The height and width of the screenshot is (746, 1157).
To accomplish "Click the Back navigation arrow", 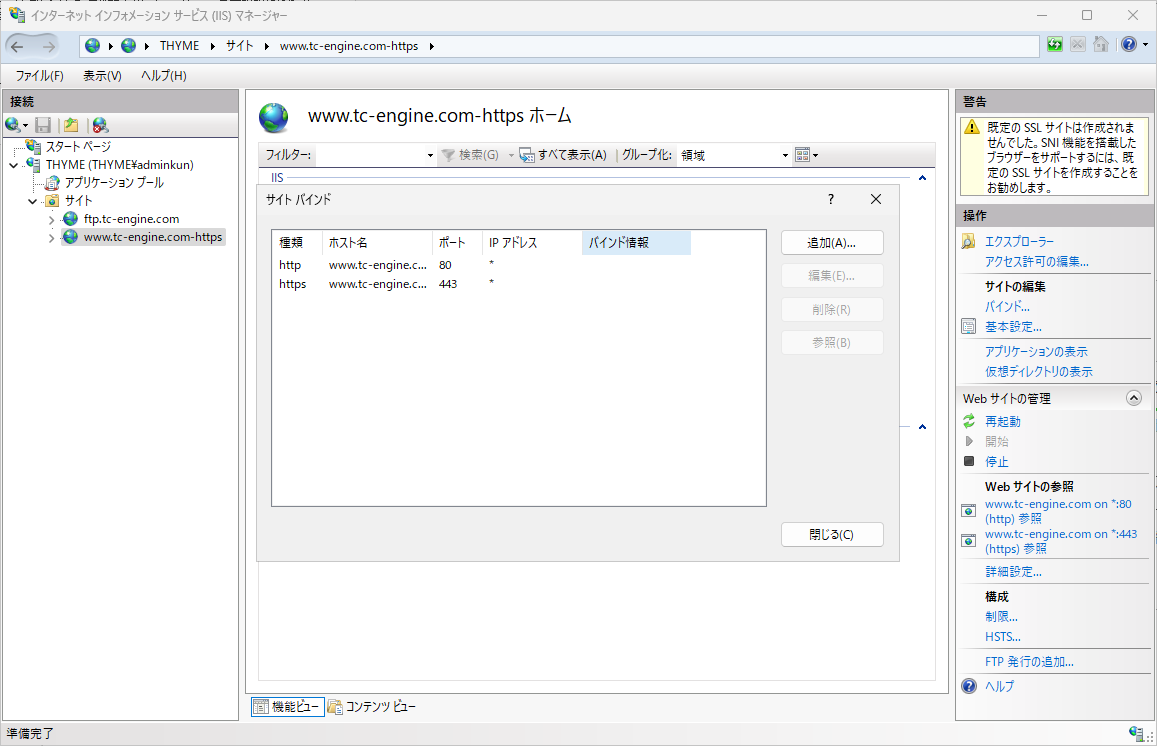I will point(17,46).
